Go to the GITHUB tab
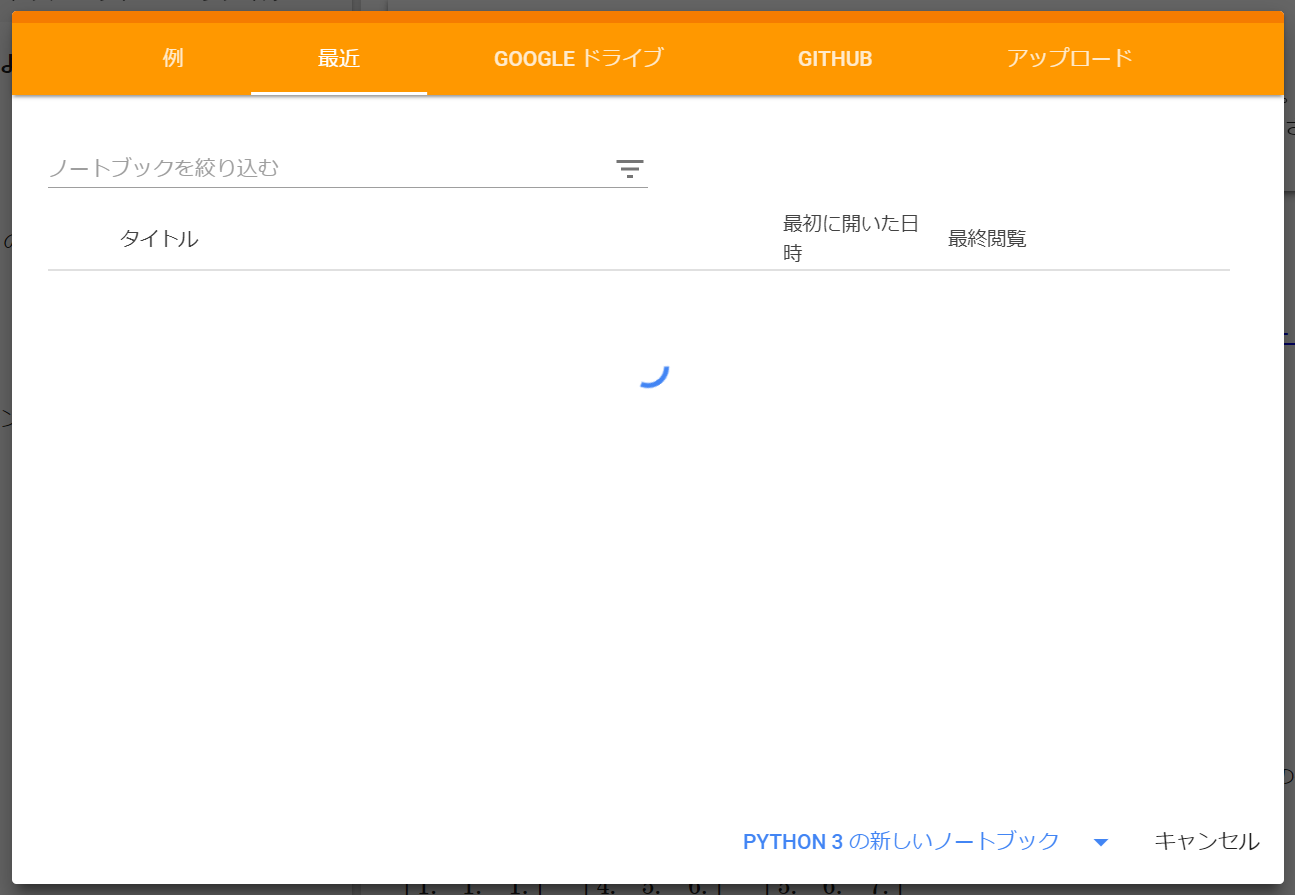The image size is (1295, 895). 835,58
